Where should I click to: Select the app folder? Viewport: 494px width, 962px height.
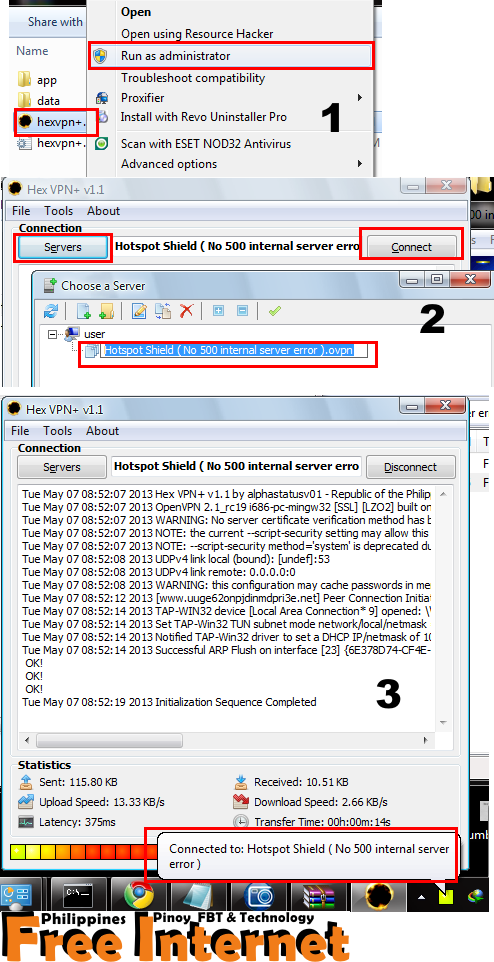[x=38, y=80]
